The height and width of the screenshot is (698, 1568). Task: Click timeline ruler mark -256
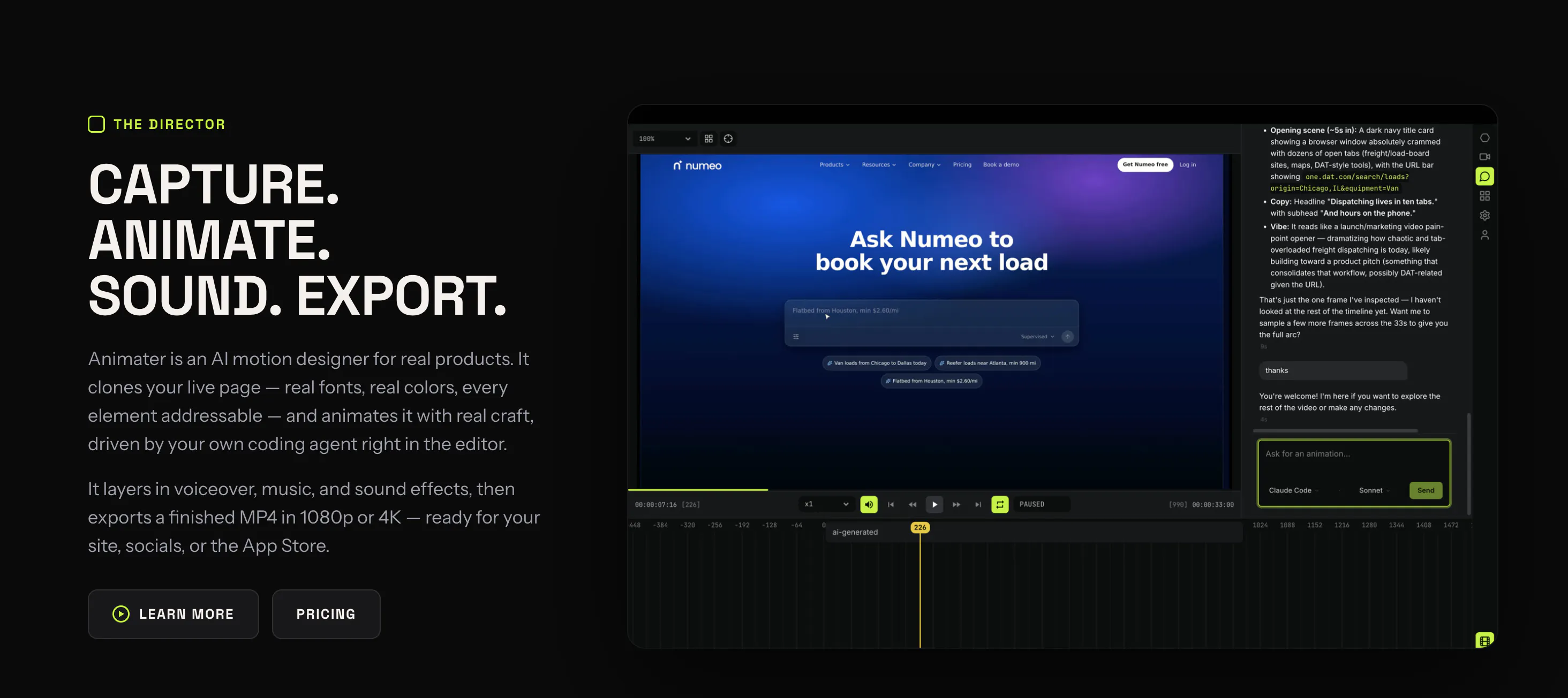[x=714, y=525]
